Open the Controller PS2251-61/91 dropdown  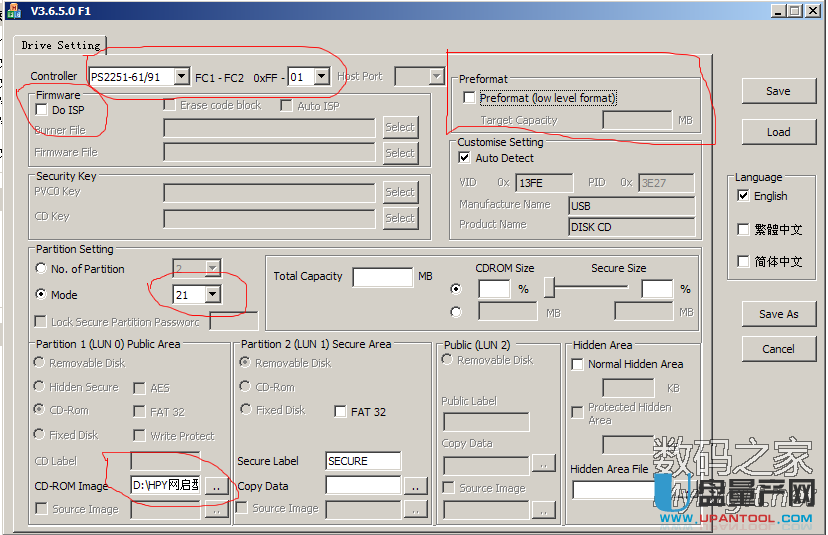pos(181,77)
